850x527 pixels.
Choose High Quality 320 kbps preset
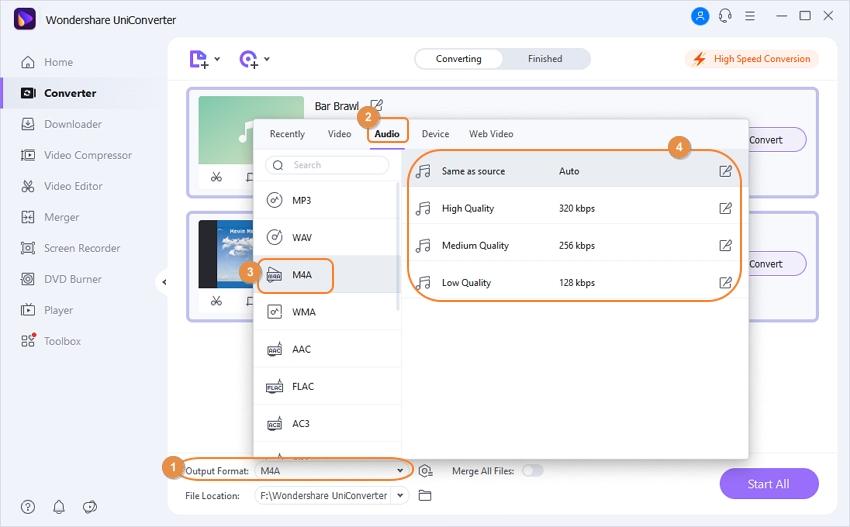(575, 208)
